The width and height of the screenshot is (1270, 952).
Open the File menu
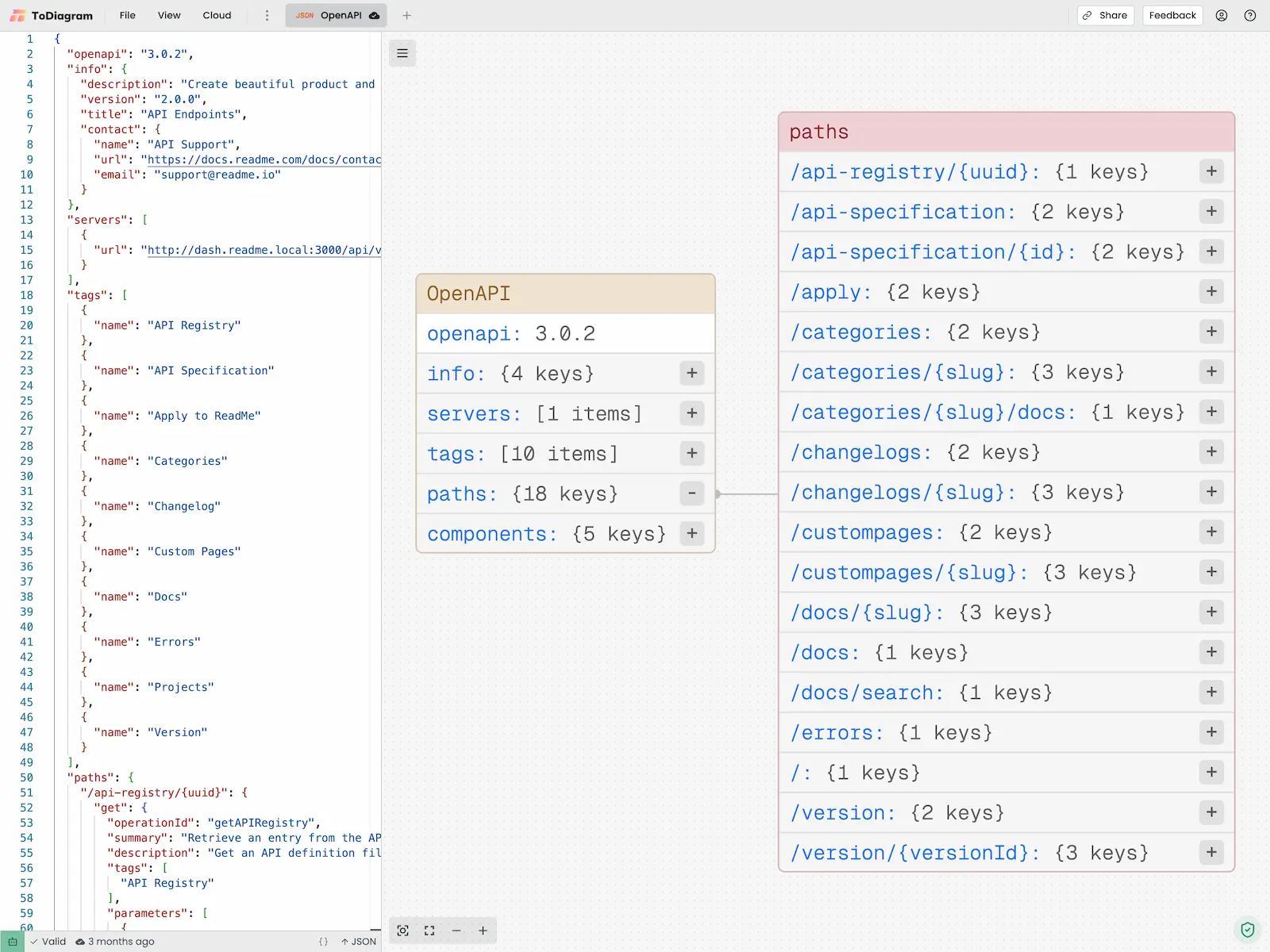click(127, 15)
